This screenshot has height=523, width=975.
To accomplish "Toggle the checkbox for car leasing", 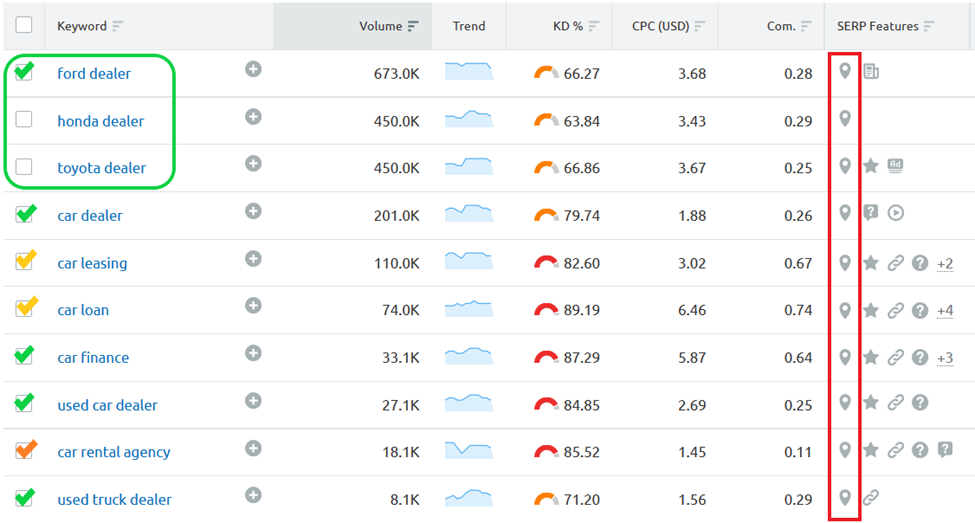I will pyautogui.click(x=25, y=260).
